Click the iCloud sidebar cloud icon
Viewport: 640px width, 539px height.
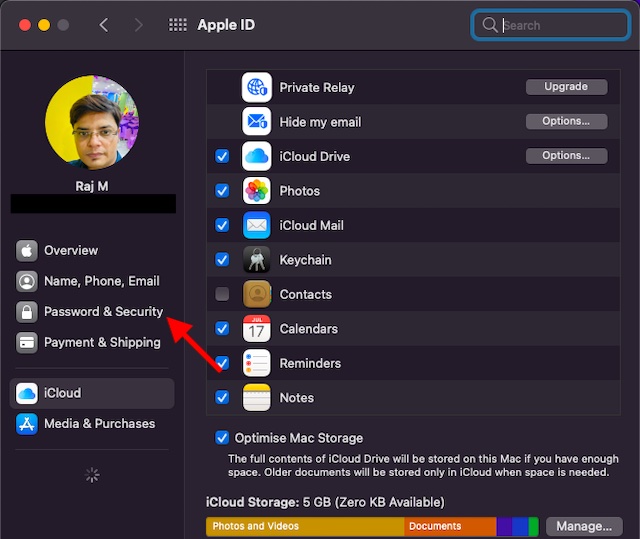[27, 393]
